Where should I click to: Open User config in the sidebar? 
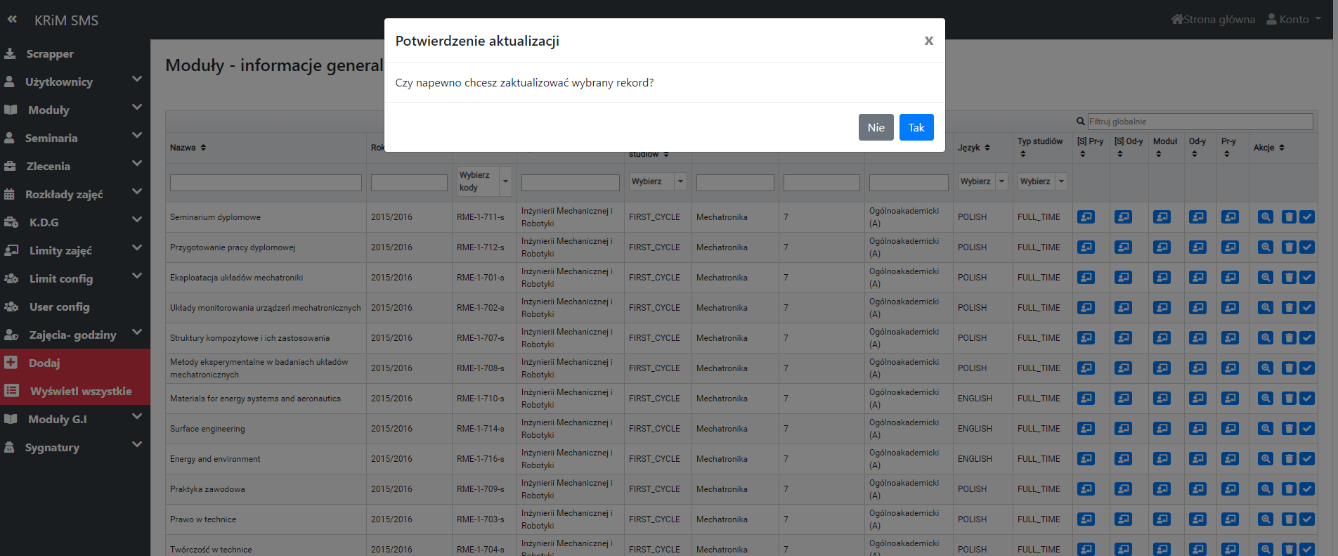[59, 307]
